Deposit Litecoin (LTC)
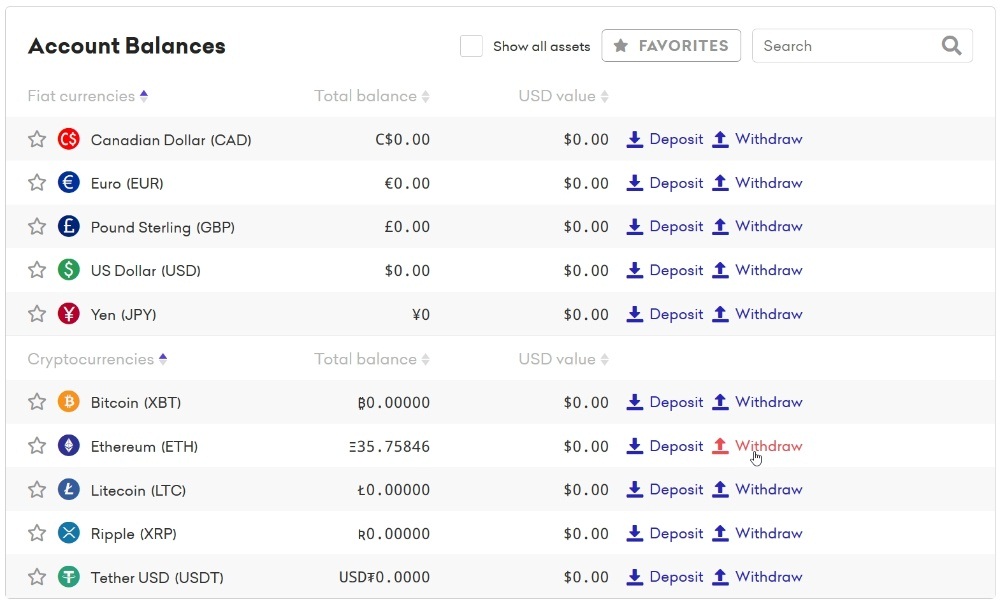The height and width of the screenshot is (604, 1000). 665,490
